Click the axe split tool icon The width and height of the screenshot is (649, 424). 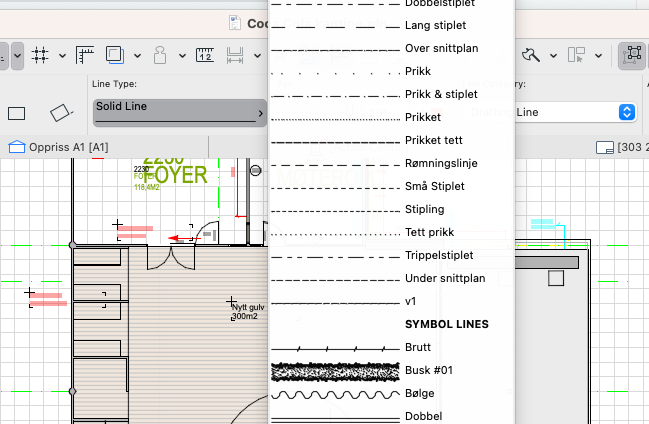pos(530,54)
